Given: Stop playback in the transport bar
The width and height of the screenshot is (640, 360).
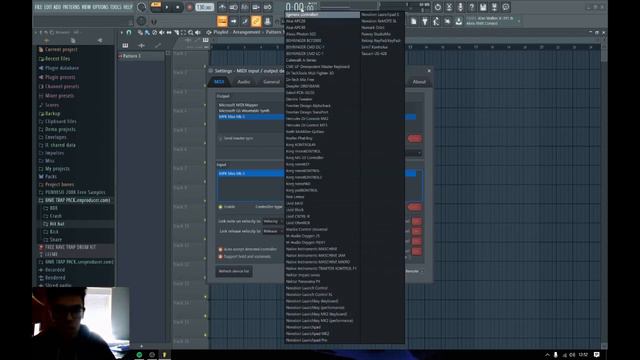Looking at the screenshot, I should (x=178, y=7).
